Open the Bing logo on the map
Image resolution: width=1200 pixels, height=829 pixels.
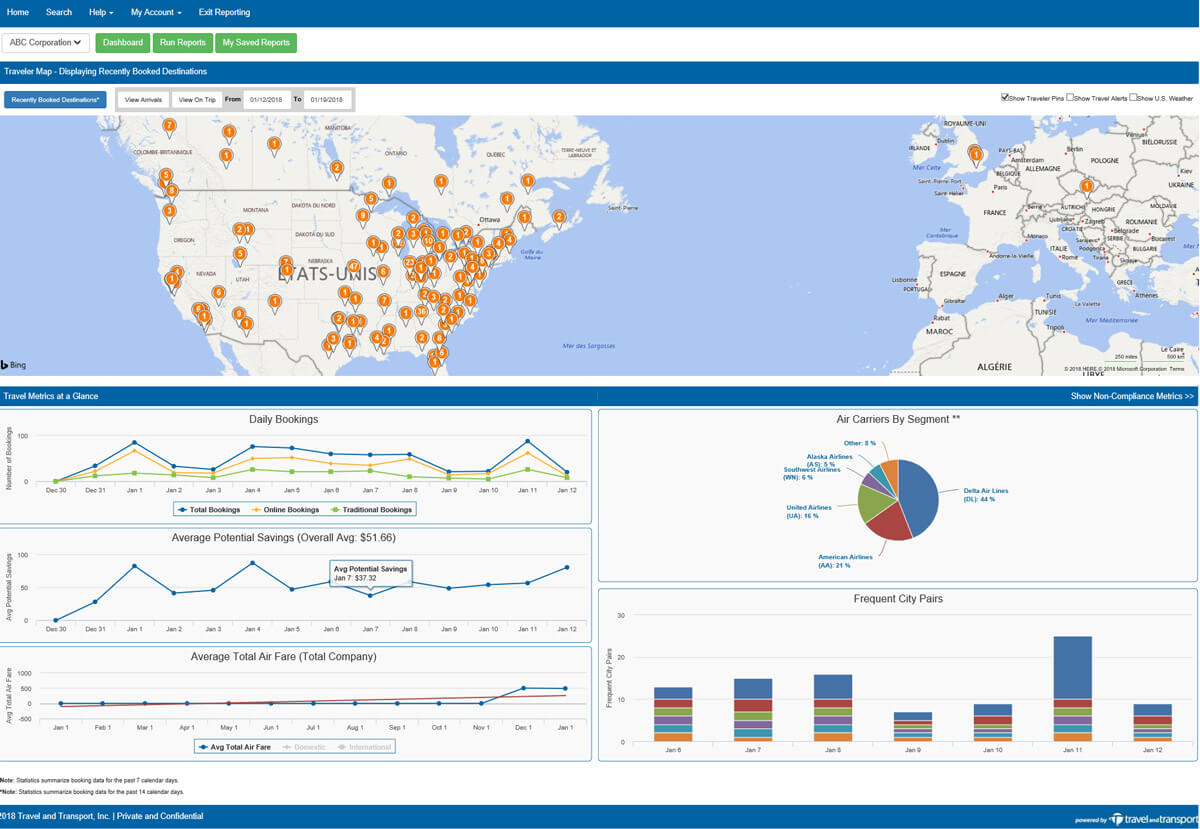tap(13, 365)
